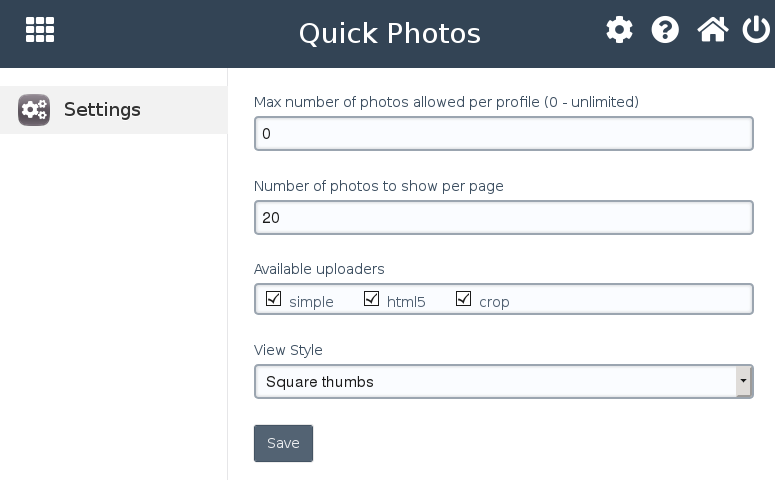Click the power logout icon
Image resolution: width=775 pixels, height=480 pixels.
pos(756,30)
